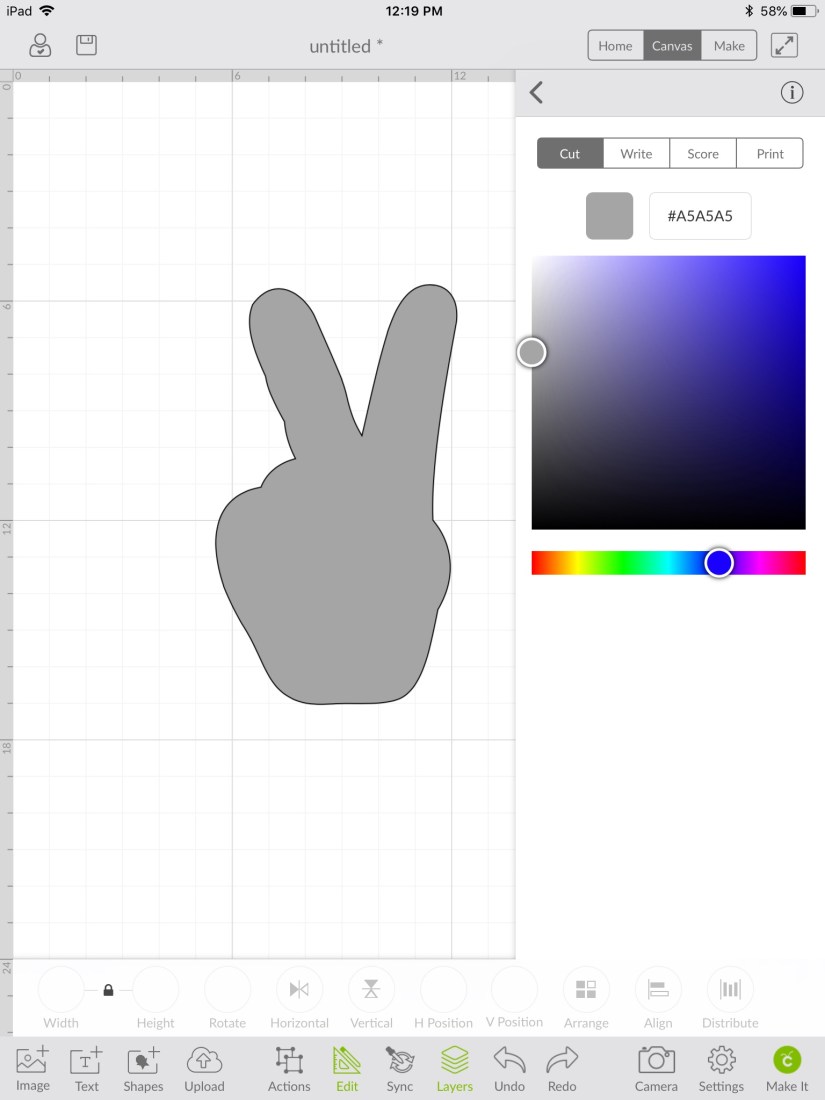825x1100 pixels.
Task: Open the account profile menu
Action: click(40, 45)
